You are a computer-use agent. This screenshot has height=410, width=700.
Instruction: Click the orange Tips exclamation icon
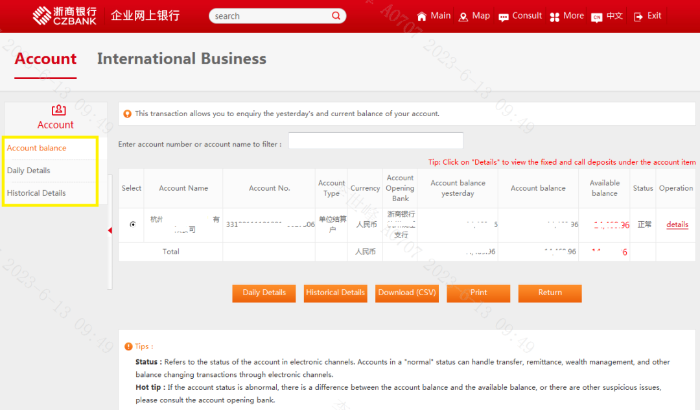coord(128,346)
